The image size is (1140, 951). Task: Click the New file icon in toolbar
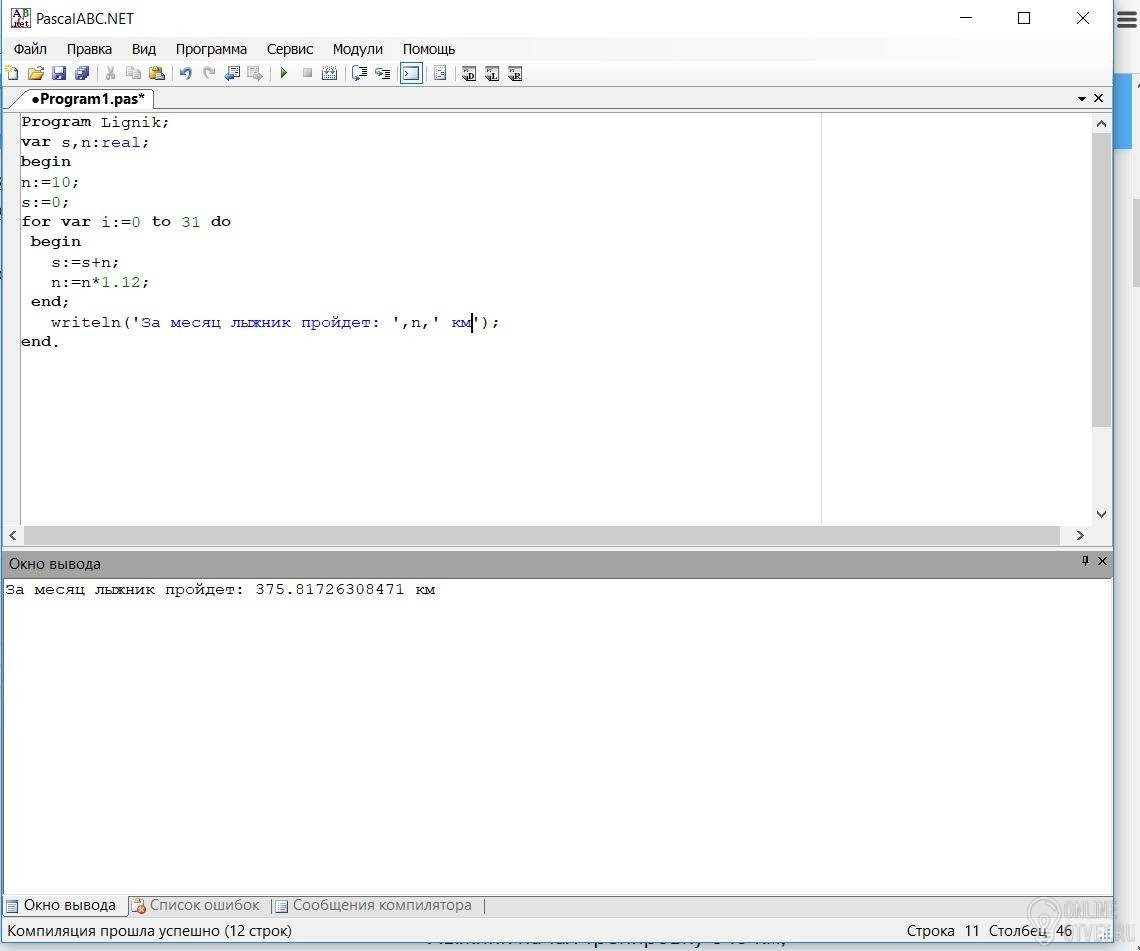[12, 73]
